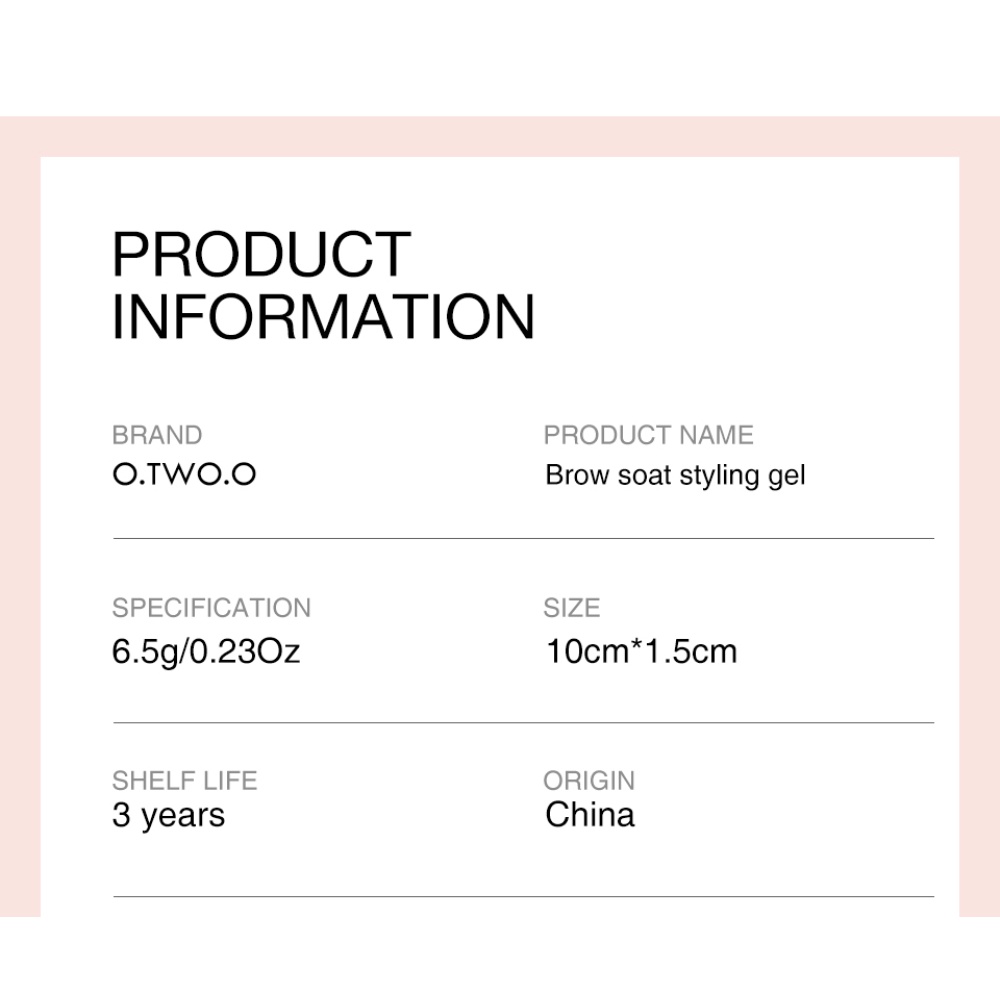
Task: Click the BRAND field label
Action: [x=157, y=435]
